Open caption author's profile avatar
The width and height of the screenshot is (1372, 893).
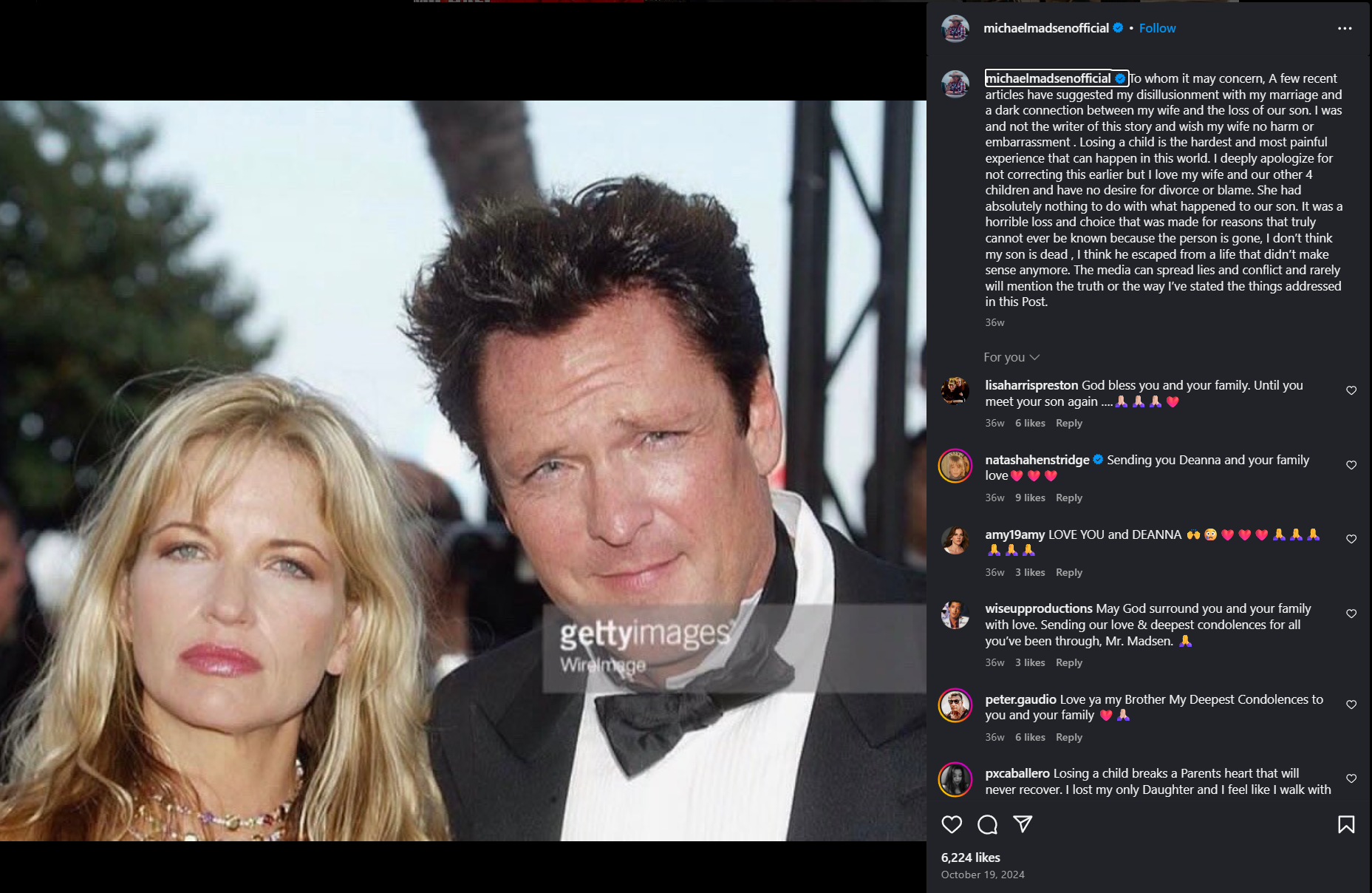tap(955, 84)
